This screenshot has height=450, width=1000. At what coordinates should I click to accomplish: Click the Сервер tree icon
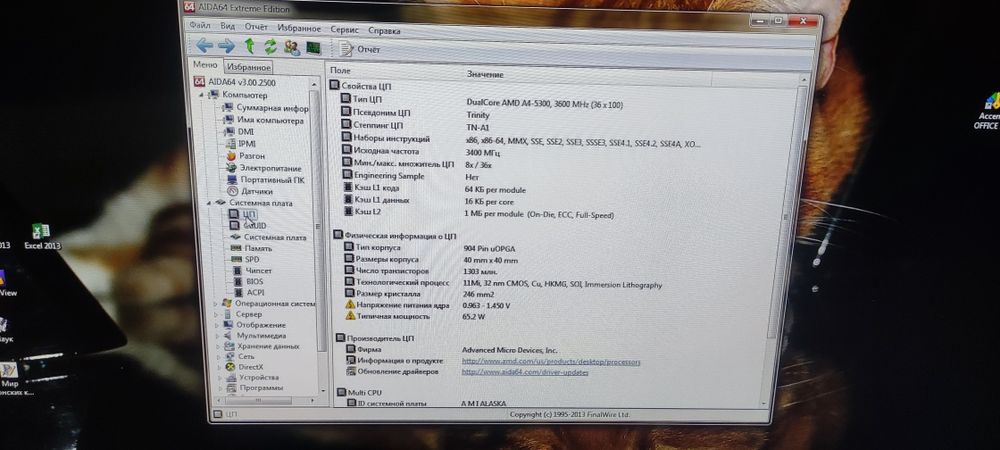228,314
